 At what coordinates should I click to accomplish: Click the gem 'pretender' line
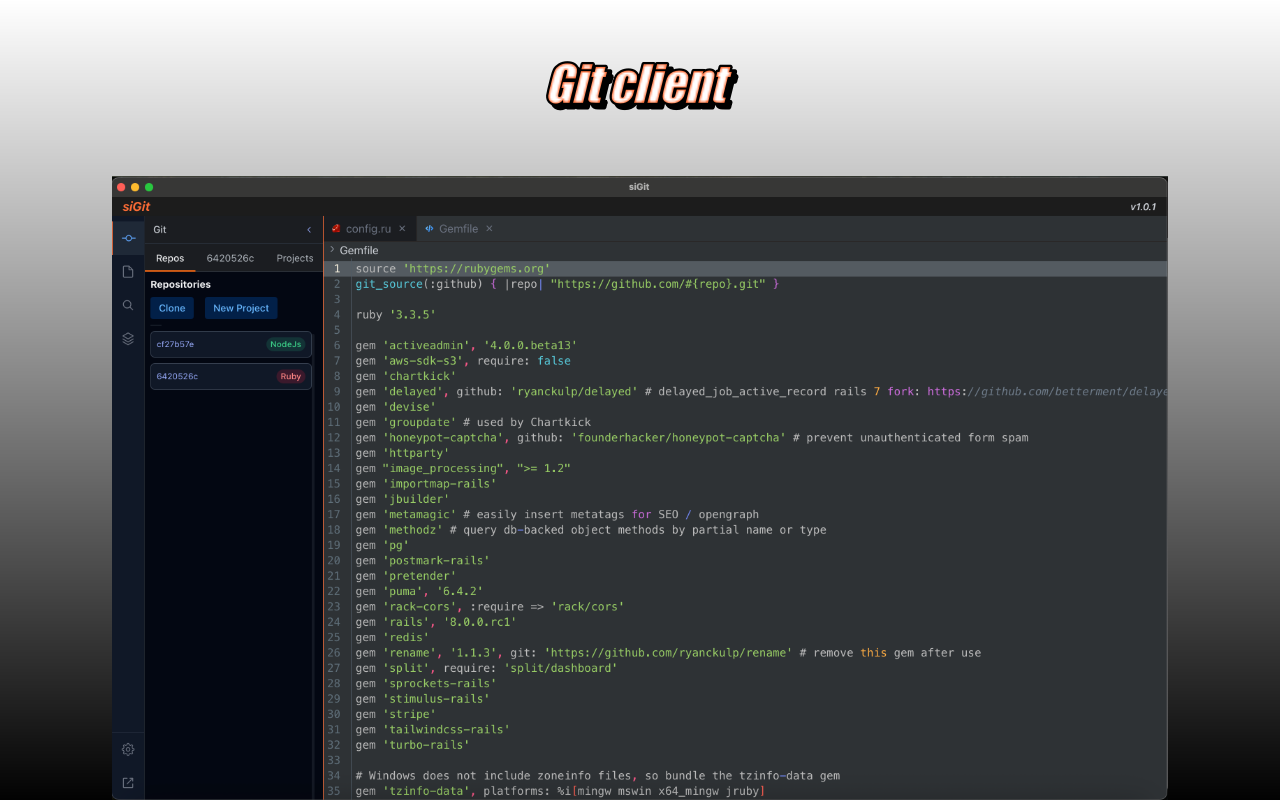[x=406, y=576]
